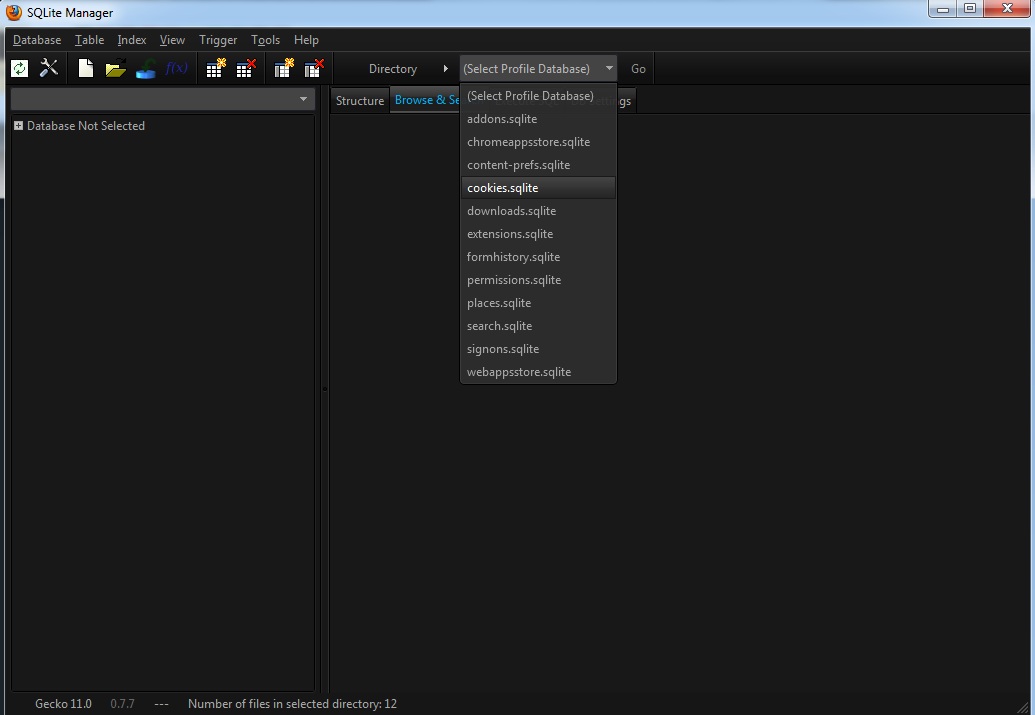The width and height of the screenshot is (1035, 715).
Task: Minimize the SQLite Manager window
Action: pos(943,9)
